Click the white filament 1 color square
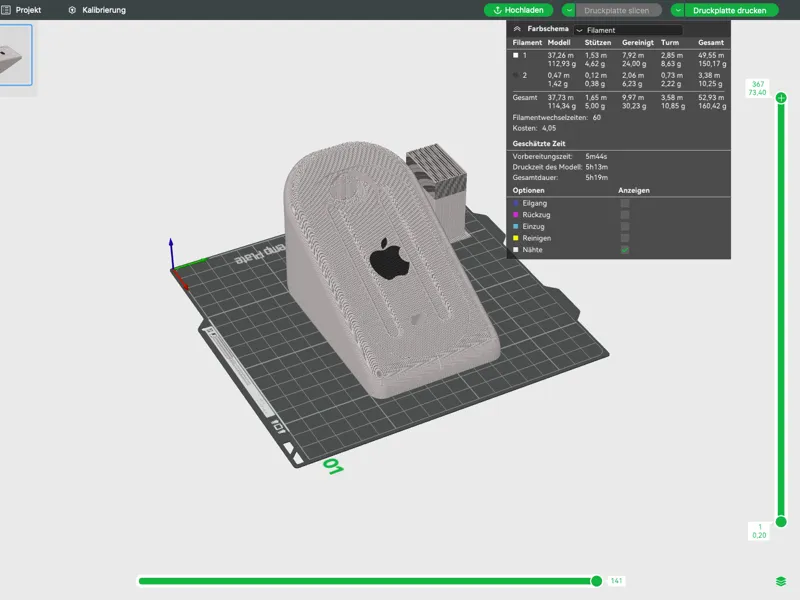Screen dimensions: 800x600 pyautogui.click(x=515, y=55)
